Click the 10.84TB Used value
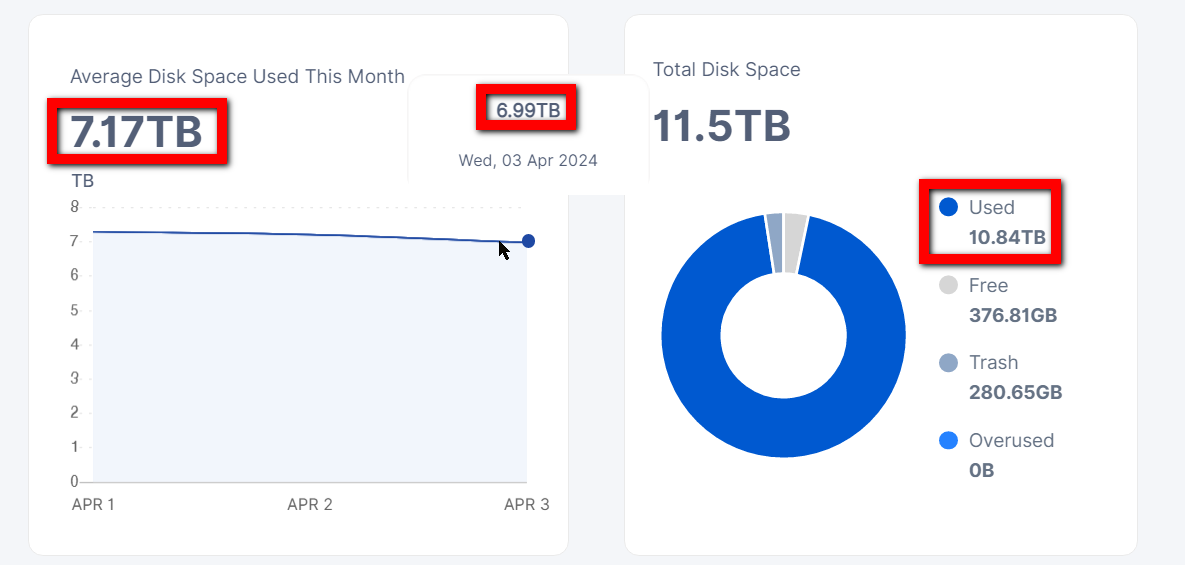 [1007, 238]
